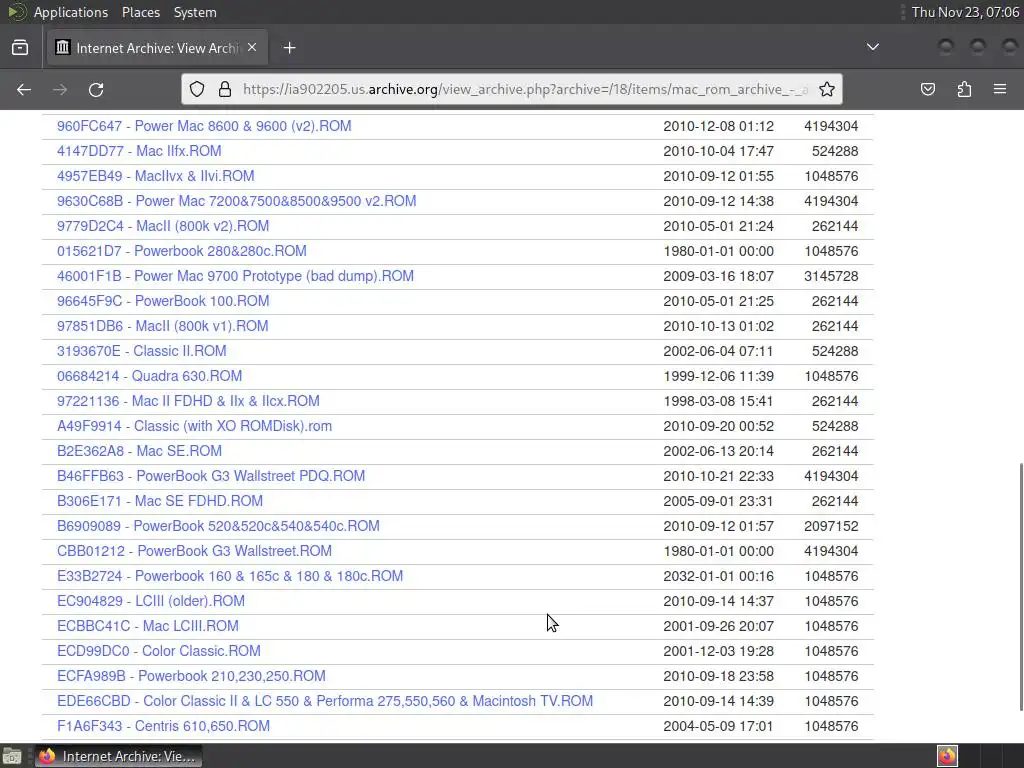Click the back navigation arrow
This screenshot has width=1024, height=768.
coord(24,89)
